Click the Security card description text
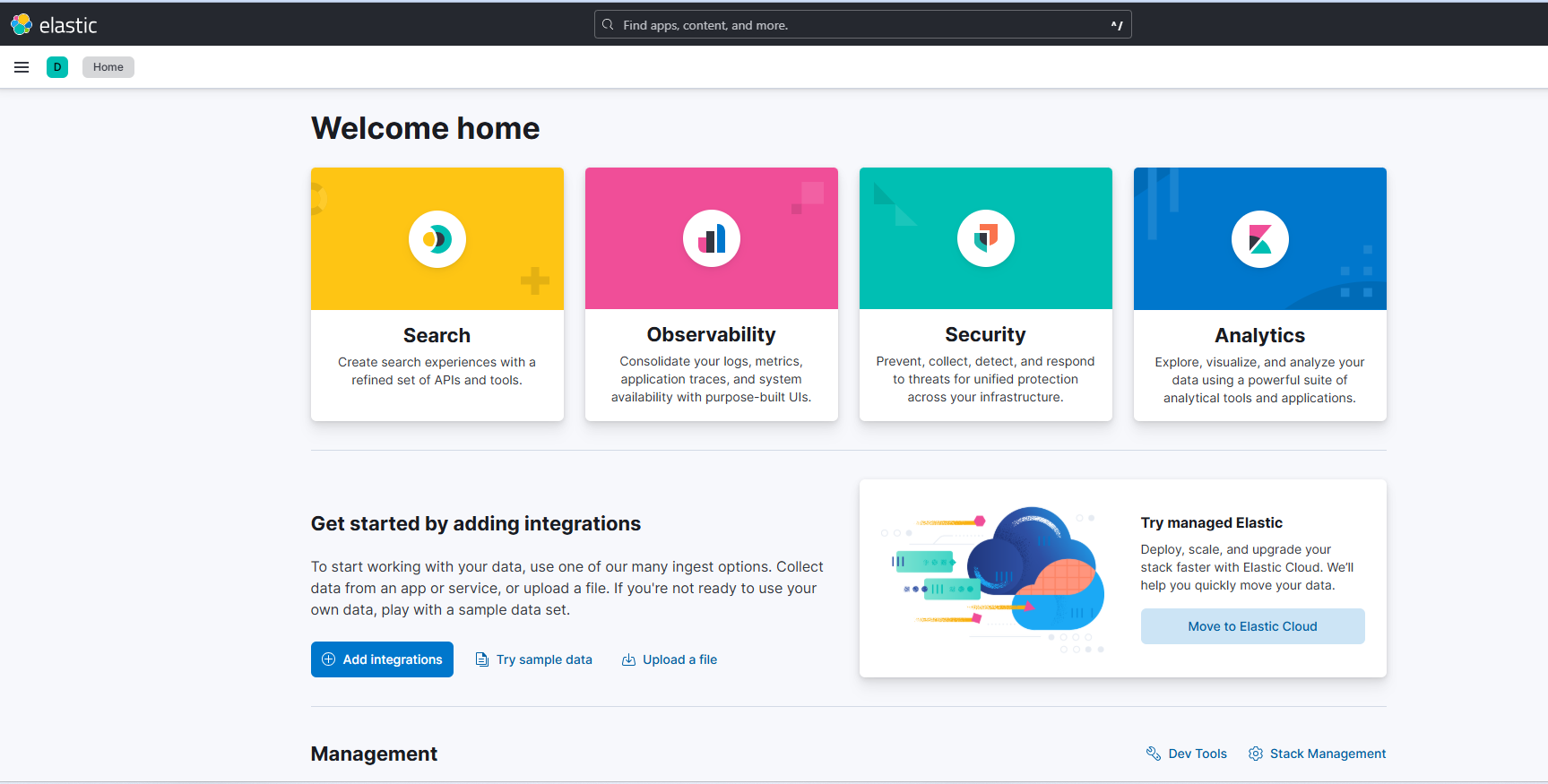The width and height of the screenshot is (1548, 784). (985, 379)
